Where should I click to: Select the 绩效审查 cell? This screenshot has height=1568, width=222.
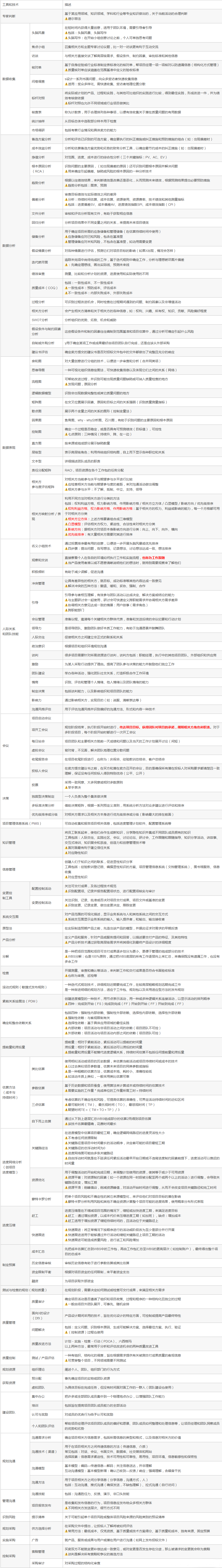click(x=46, y=274)
